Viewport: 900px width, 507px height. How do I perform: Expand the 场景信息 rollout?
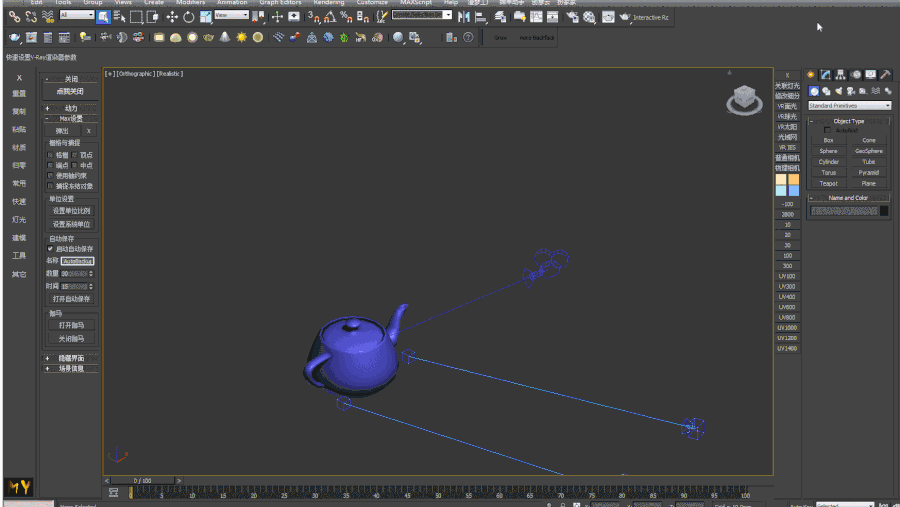(71, 369)
